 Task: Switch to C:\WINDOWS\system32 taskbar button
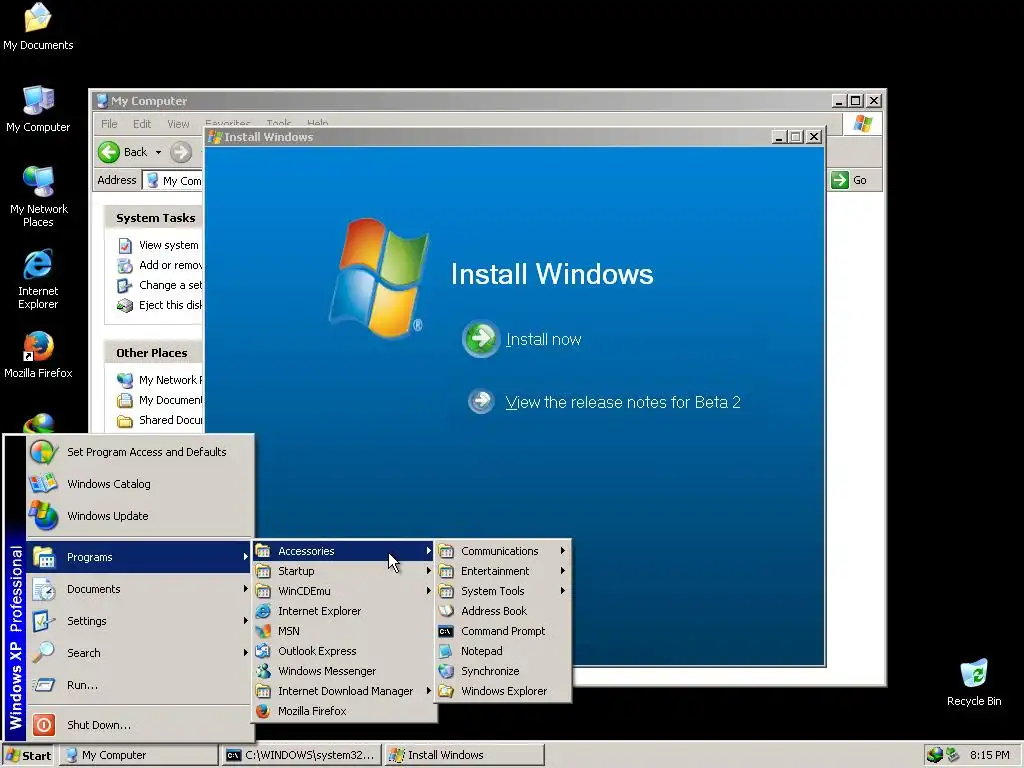coord(302,756)
